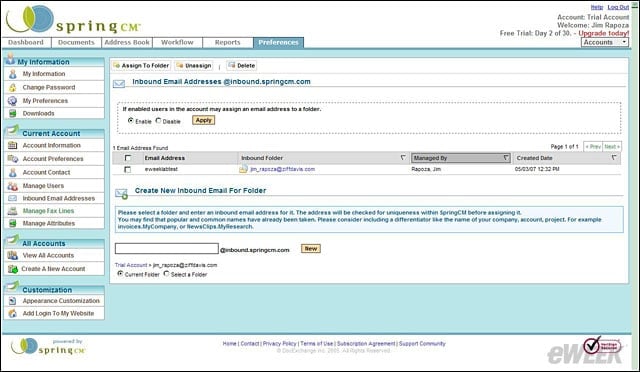Click the Next page button

(612, 147)
